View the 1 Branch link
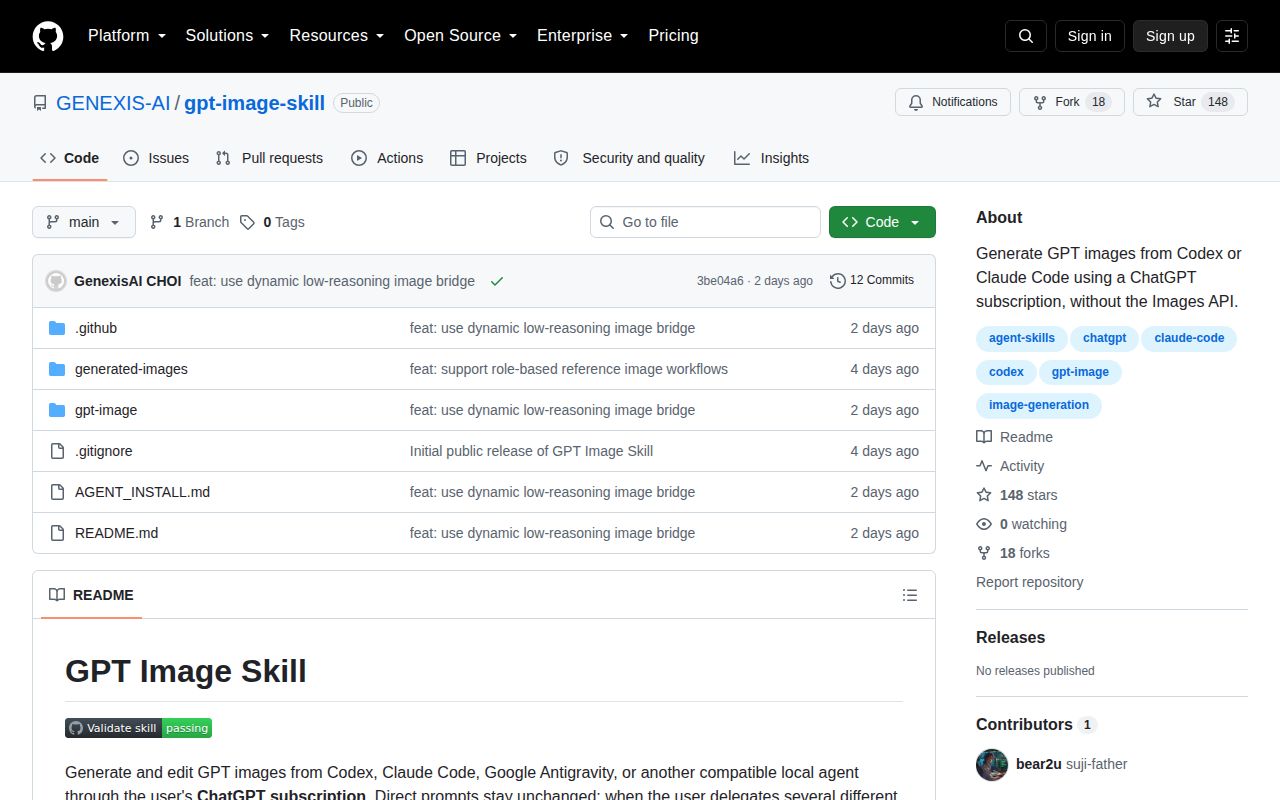 point(189,222)
